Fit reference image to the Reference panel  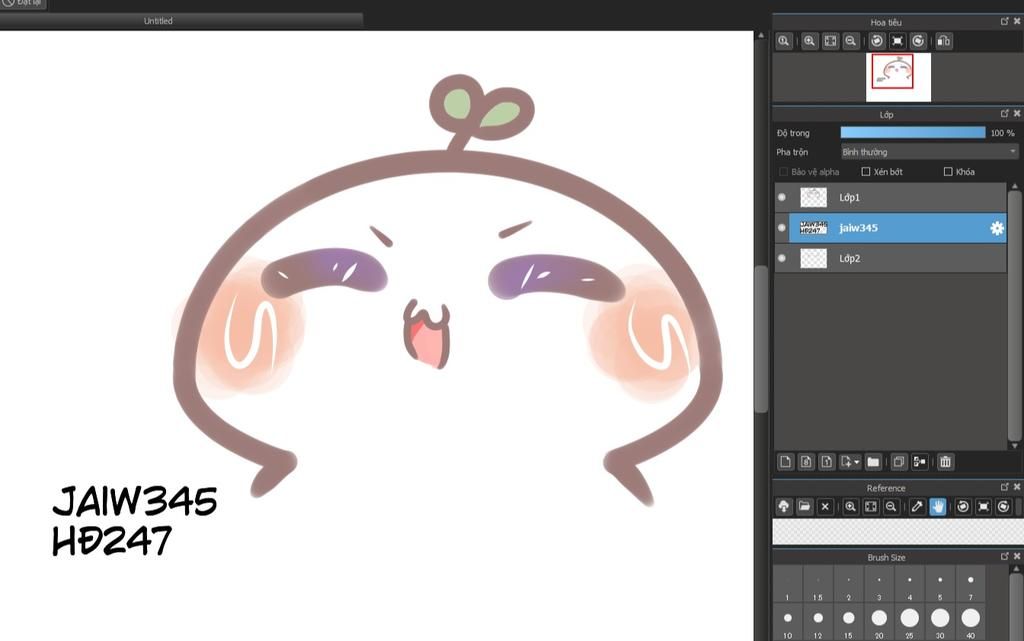point(871,507)
